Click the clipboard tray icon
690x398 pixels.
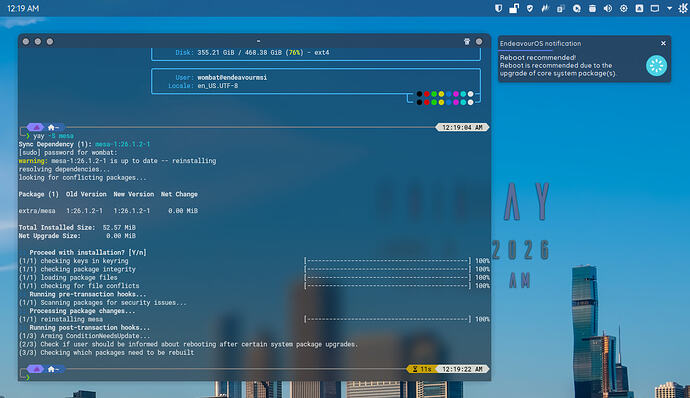(x=561, y=8)
